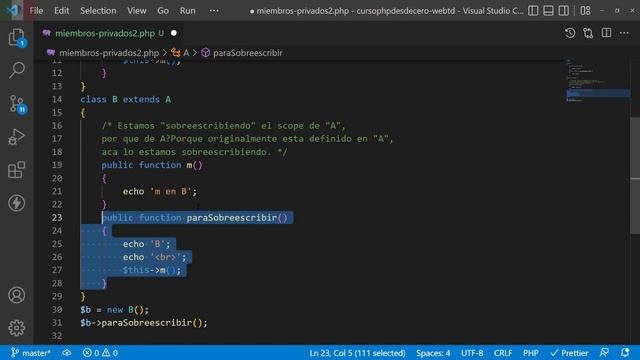Toggle the primary side bar layout
640x360 pixels.
(x=533, y=11)
